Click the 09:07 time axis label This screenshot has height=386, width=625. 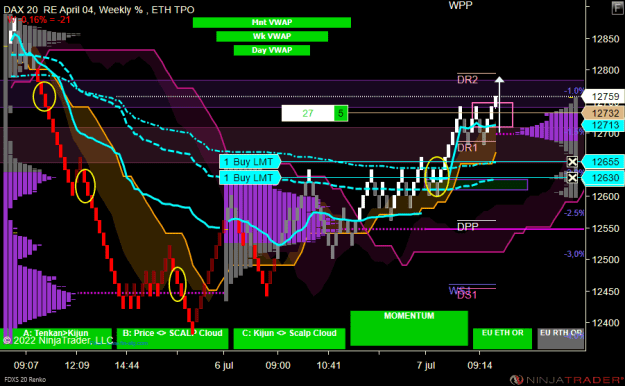(x=26, y=365)
